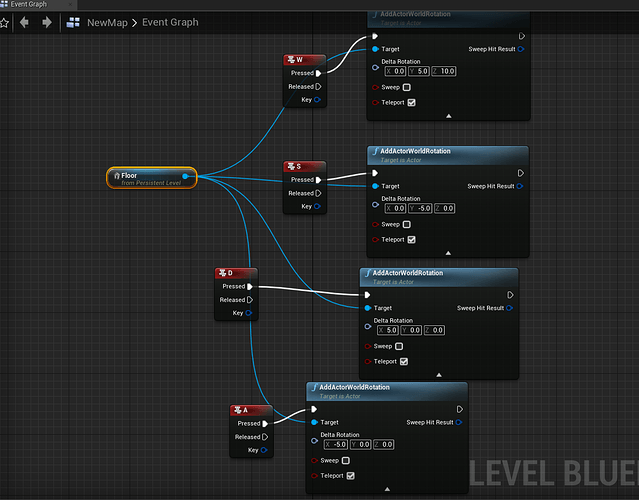The image size is (639, 500).
Task: Toggle Teleport checkbox on the D rotation node
Action: pyautogui.click(x=403, y=361)
